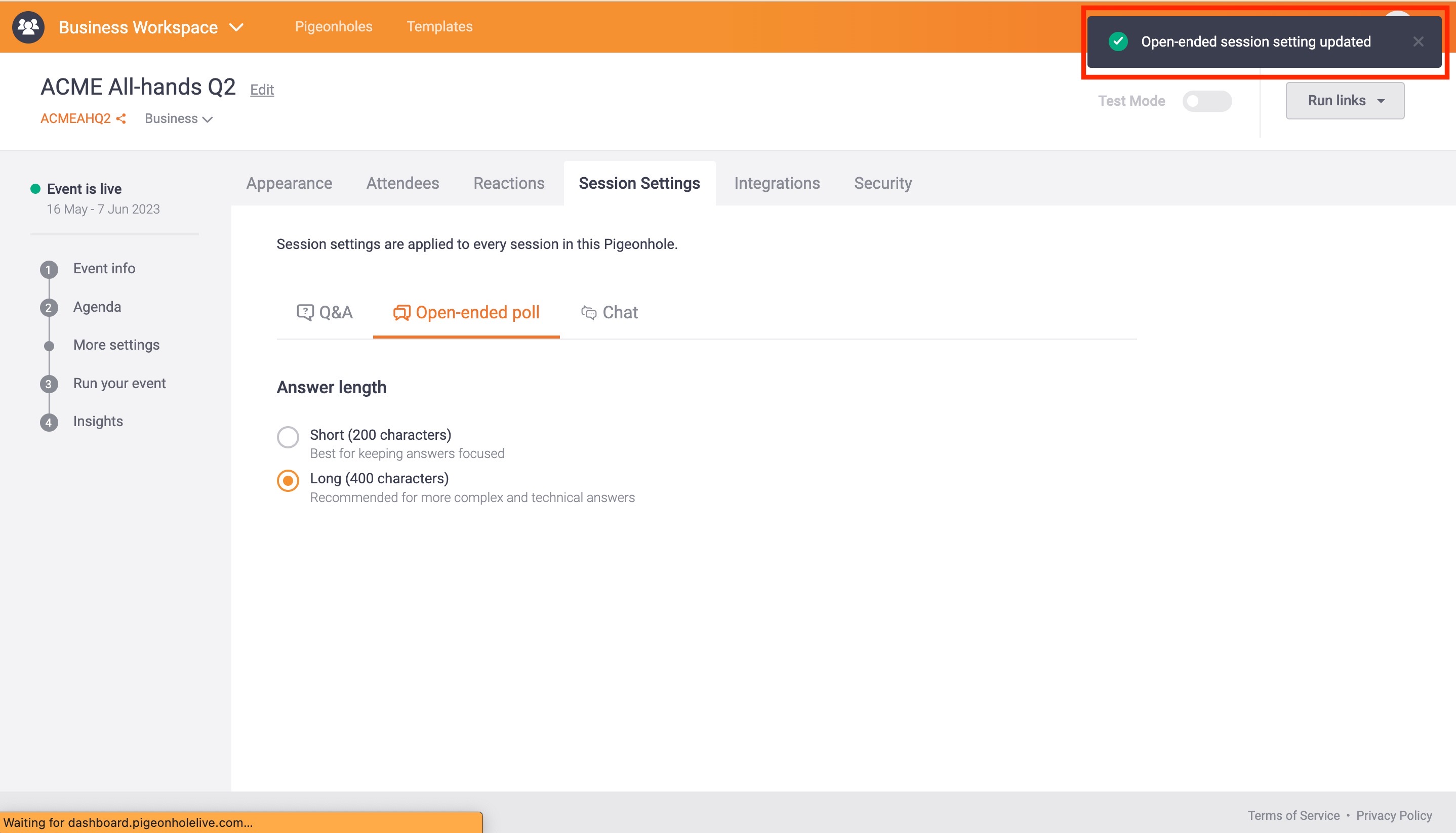Expand the Business plan dropdown
This screenshot has width=1456, height=833.
coord(179,118)
